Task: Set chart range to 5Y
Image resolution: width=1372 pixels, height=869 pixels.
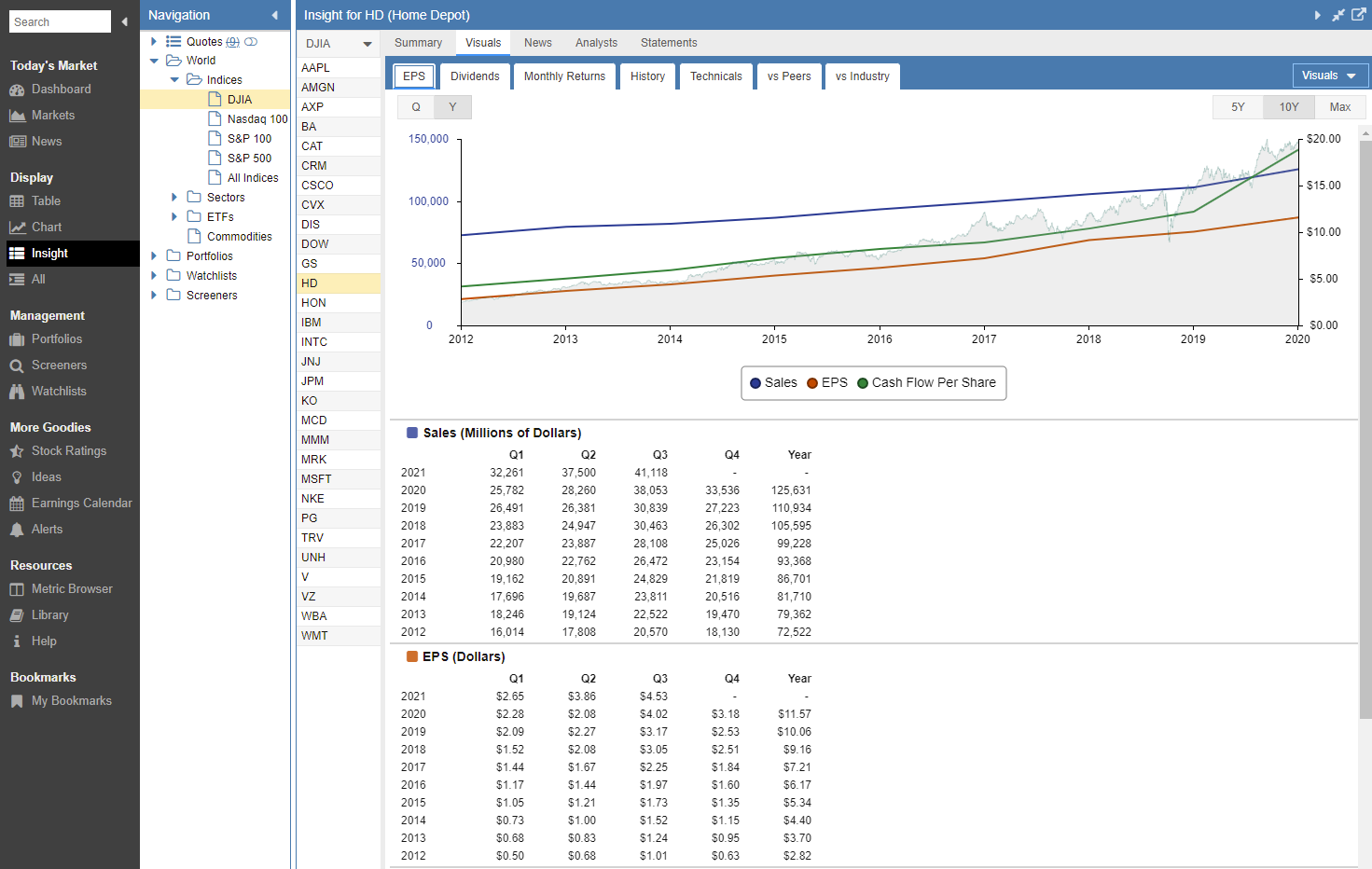Action: [x=1238, y=107]
